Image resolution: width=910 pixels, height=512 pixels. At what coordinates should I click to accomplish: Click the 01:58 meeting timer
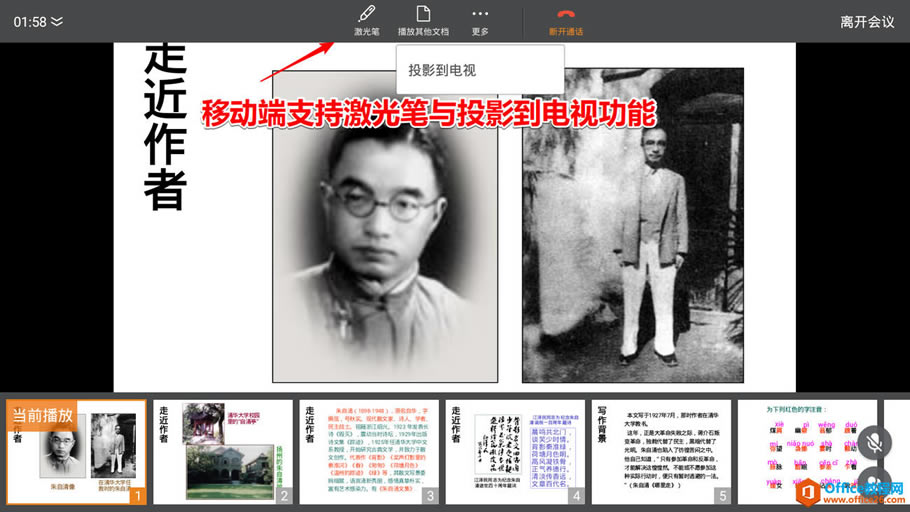[x=29, y=21]
